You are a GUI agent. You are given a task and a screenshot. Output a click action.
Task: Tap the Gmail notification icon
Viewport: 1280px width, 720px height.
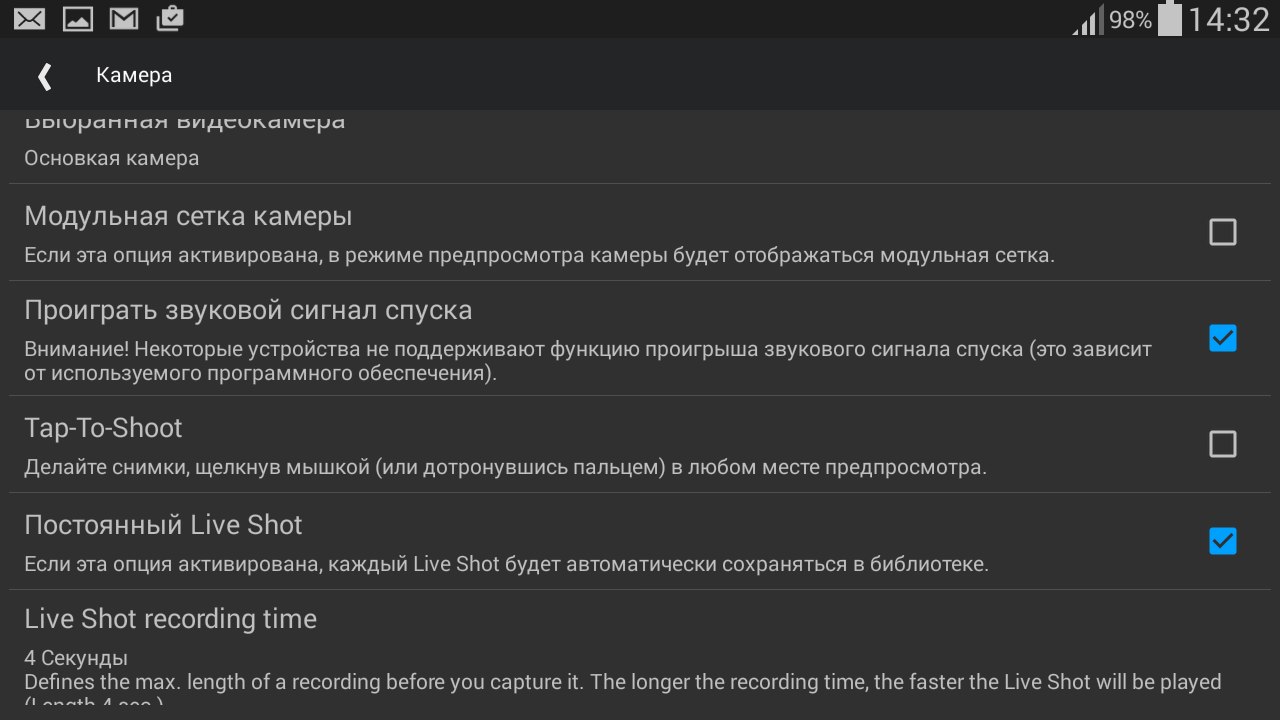point(124,18)
